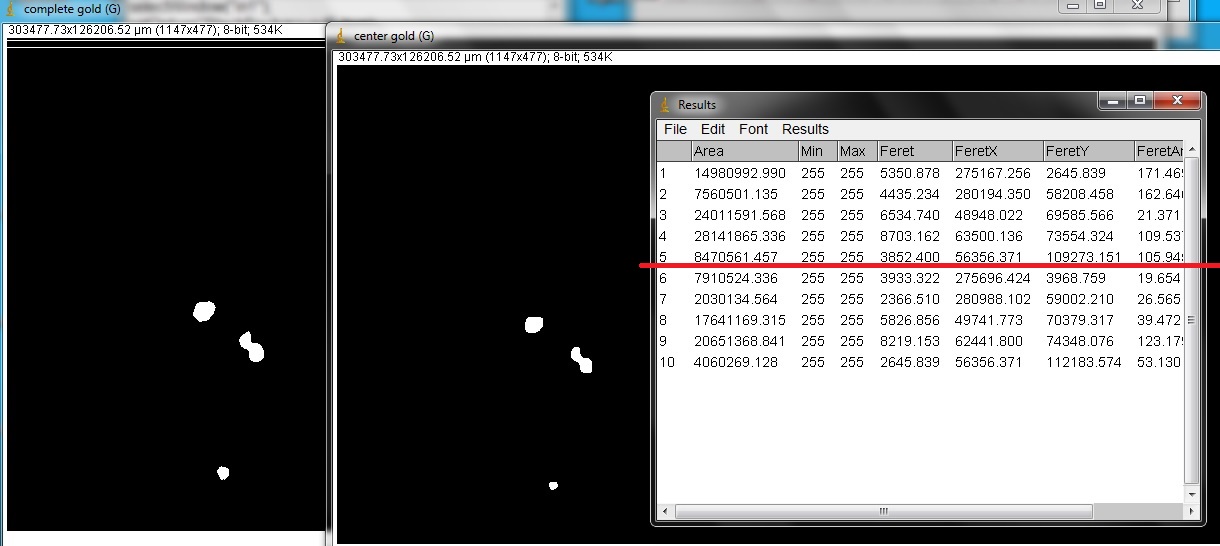1220x546 pixels.
Task: Maximize the Results window
Action: pos(1139,101)
